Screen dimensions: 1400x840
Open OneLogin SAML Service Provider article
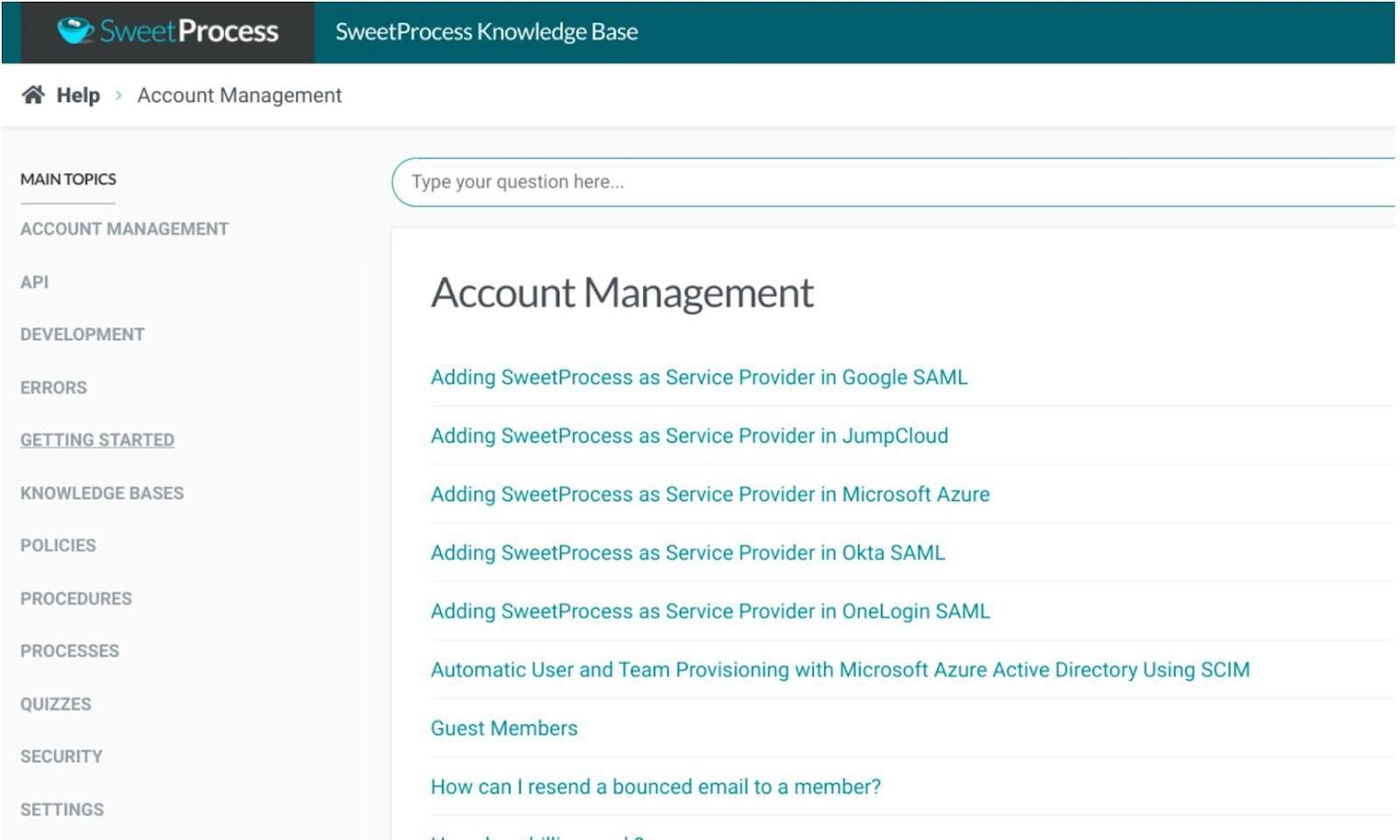tap(710, 612)
